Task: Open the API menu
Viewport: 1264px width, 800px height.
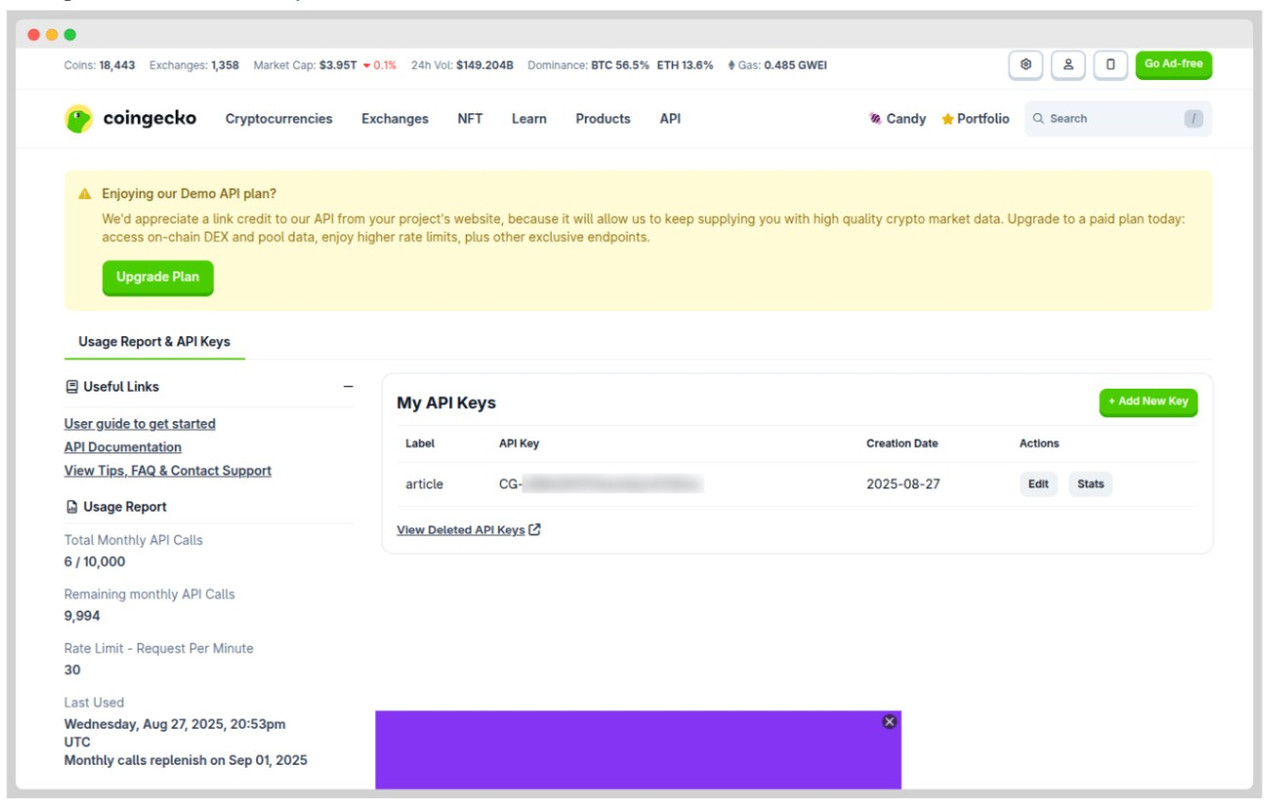Action: point(670,118)
